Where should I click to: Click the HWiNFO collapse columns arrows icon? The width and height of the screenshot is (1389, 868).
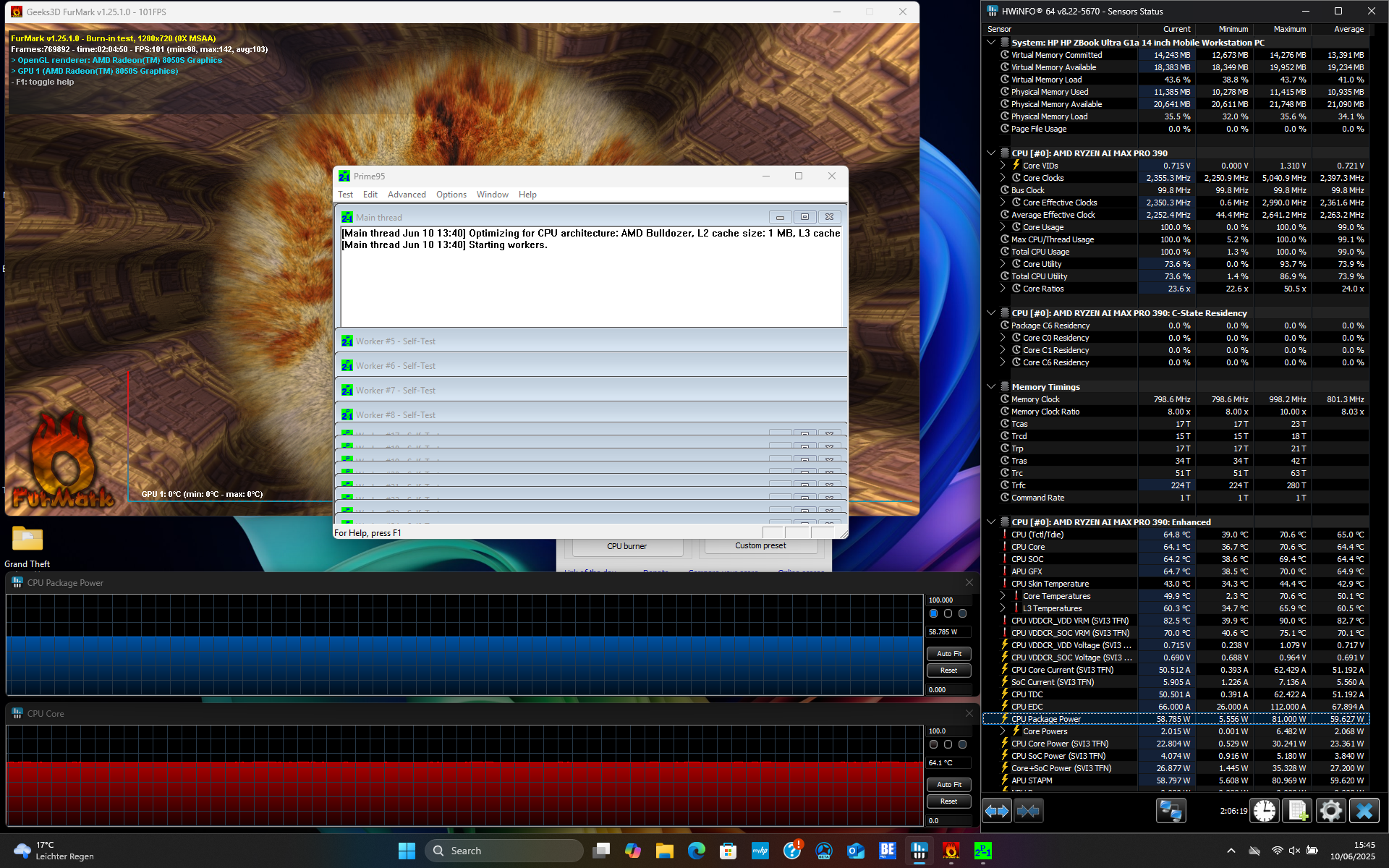tap(1028, 811)
